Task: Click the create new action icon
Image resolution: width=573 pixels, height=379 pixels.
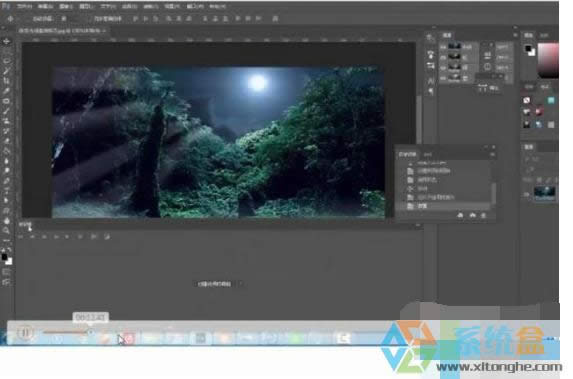Action: point(473,216)
